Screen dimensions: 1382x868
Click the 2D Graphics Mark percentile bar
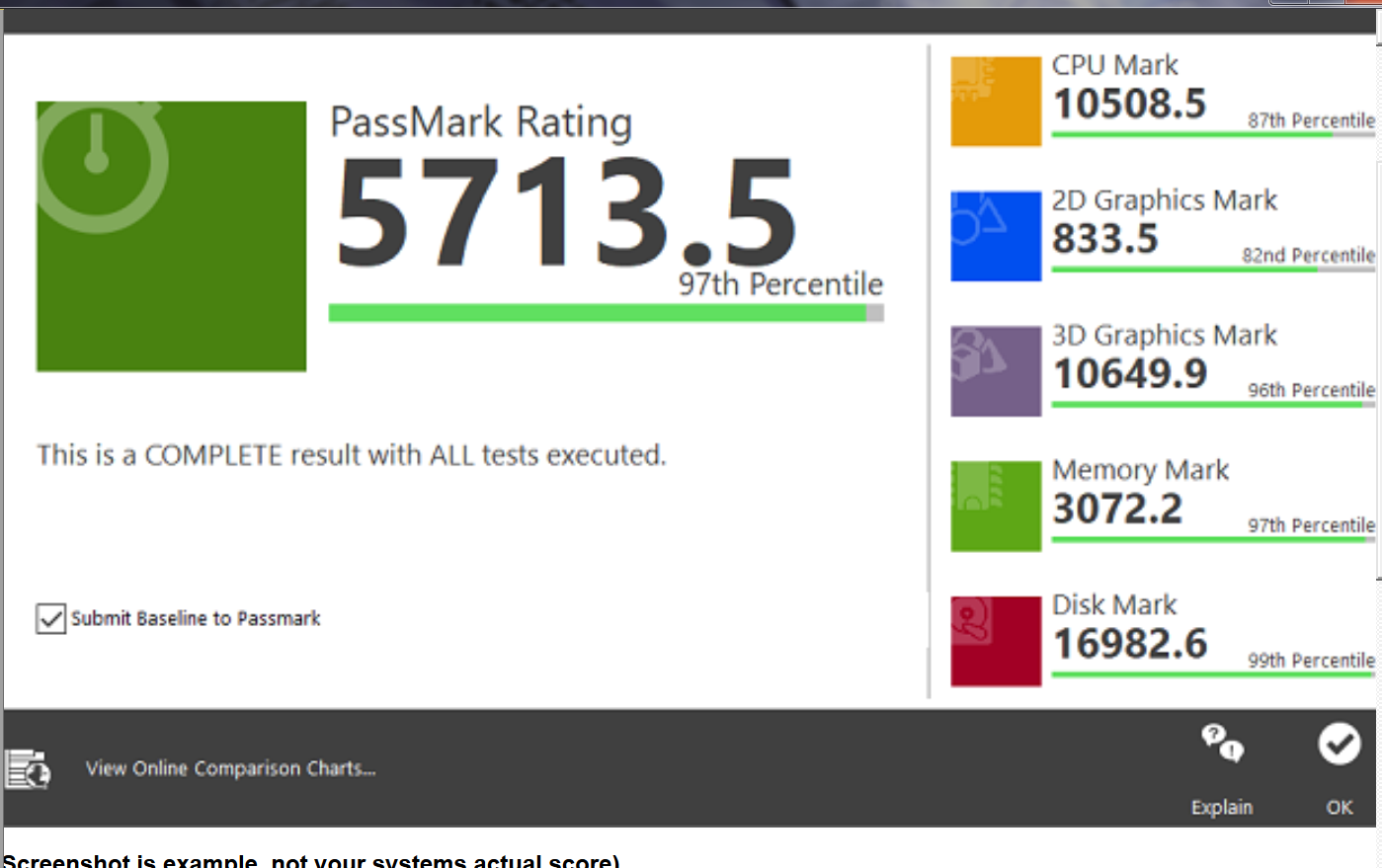(x=1213, y=270)
